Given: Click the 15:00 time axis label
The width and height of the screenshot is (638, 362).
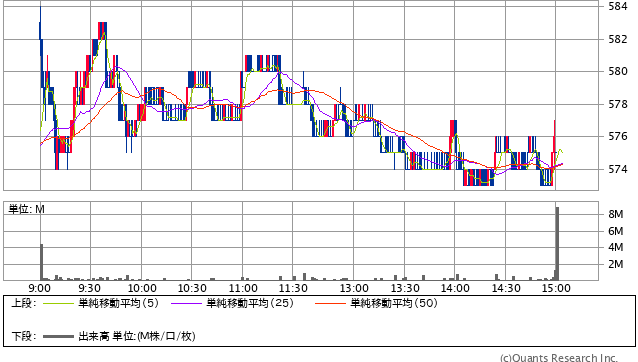Looking at the screenshot, I should pyautogui.click(x=556, y=288).
